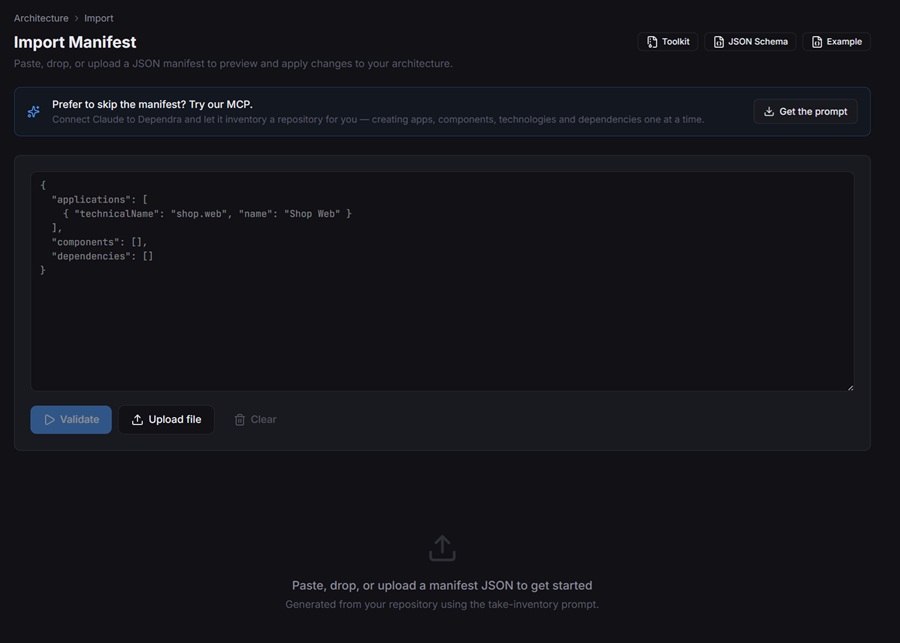Image resolution: width=900 pixels, height=643 pixels.
Task: View the Example manifest
Action: [x=836, y=41]
